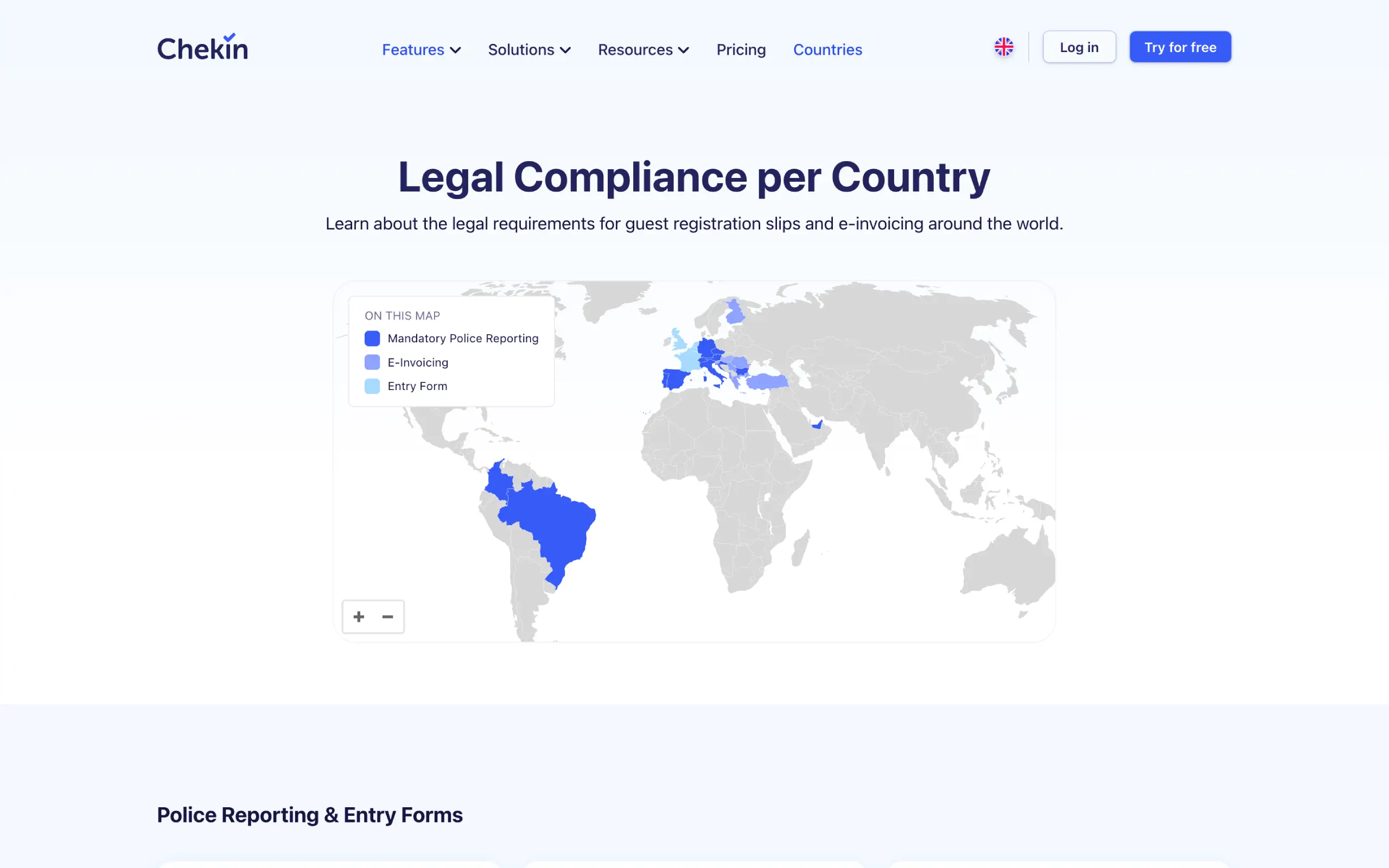Click the 'Legal Compliance per Country' title
The width and height of the screenshot is (1389, 868).
(x=694, y=177)
